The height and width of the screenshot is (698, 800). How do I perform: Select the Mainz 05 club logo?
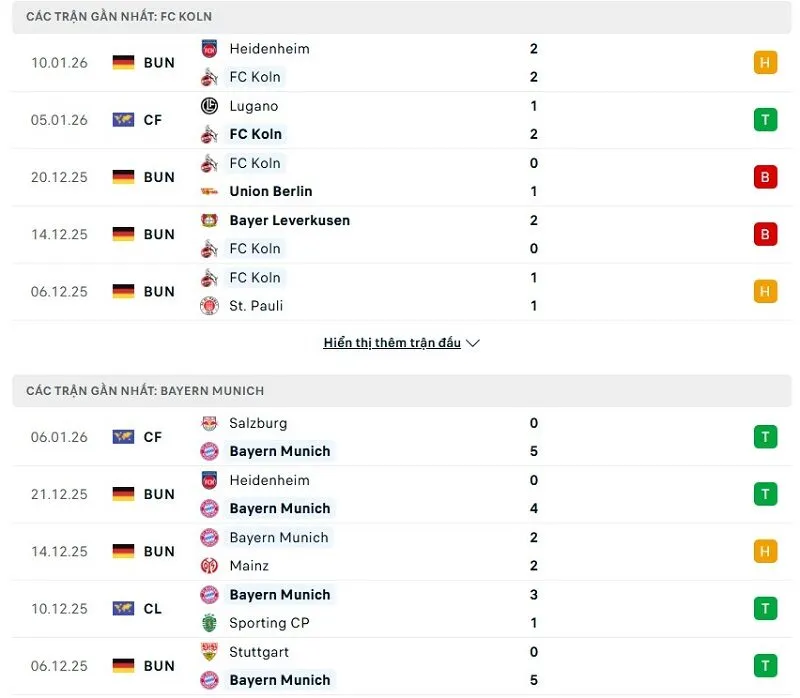210,565
